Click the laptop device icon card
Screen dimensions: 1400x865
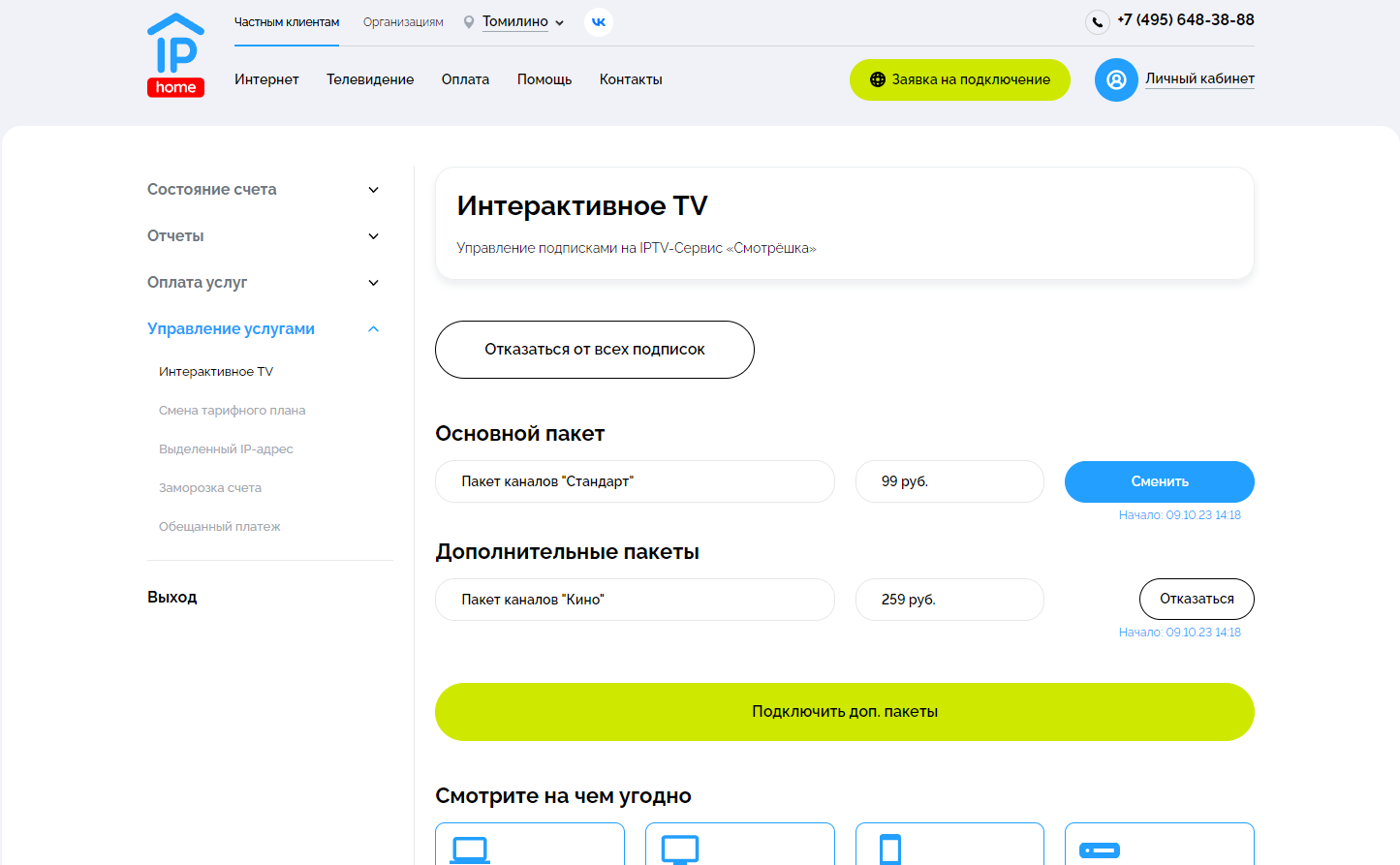tap(529, 845)
